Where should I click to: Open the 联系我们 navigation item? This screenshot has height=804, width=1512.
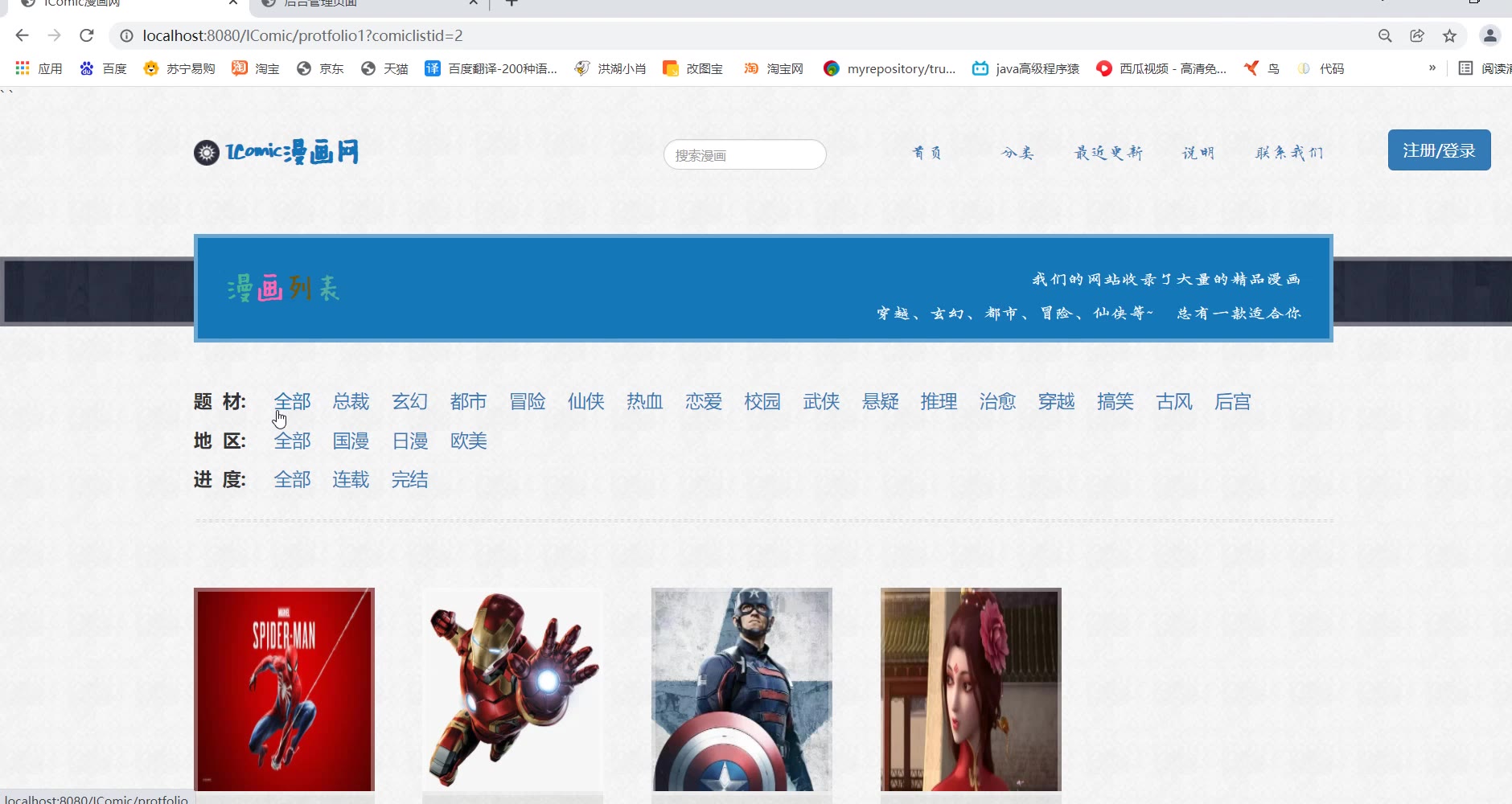[1289, 152]
